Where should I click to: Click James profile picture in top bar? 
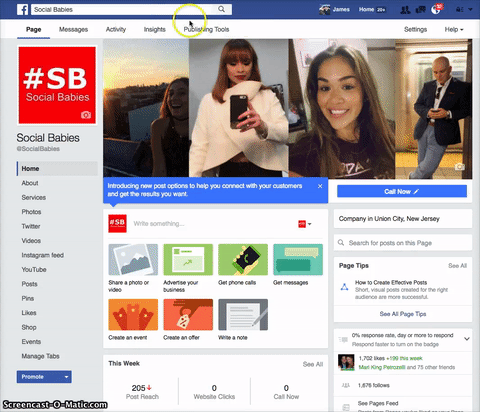325,10
